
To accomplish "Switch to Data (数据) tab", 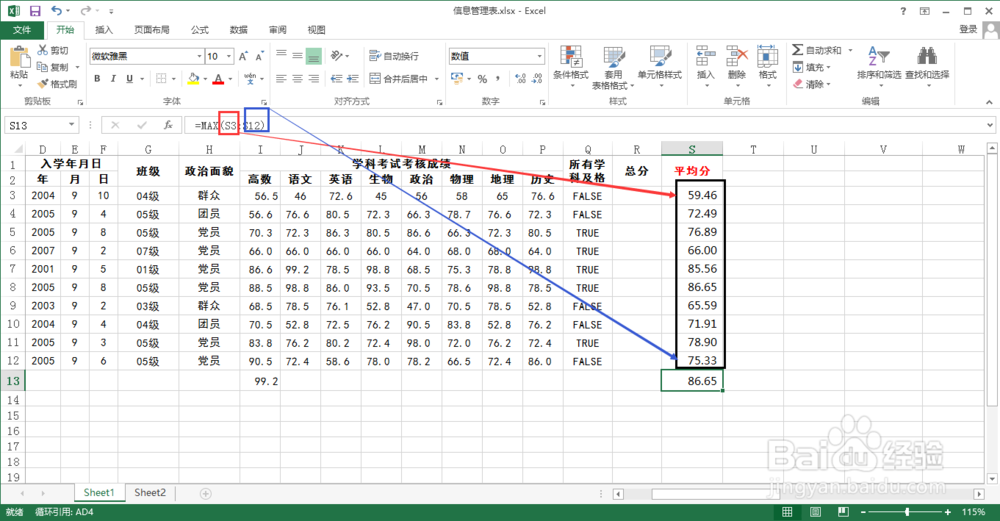I will pos(239,30).
